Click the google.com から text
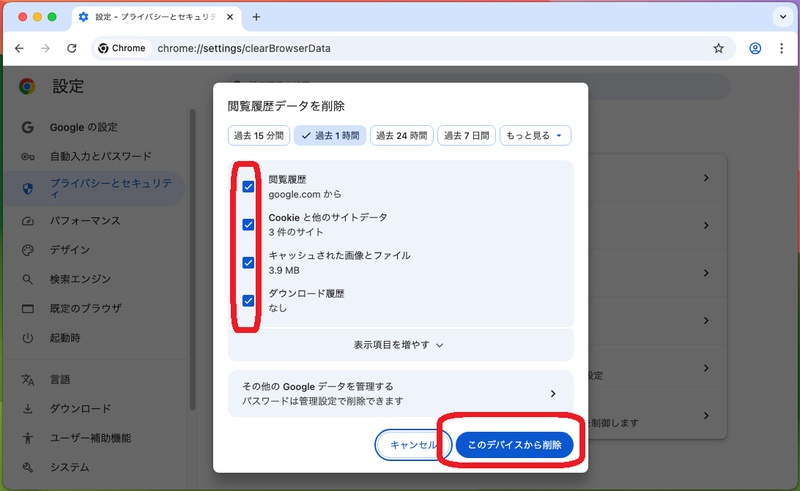 click(305, 194)
